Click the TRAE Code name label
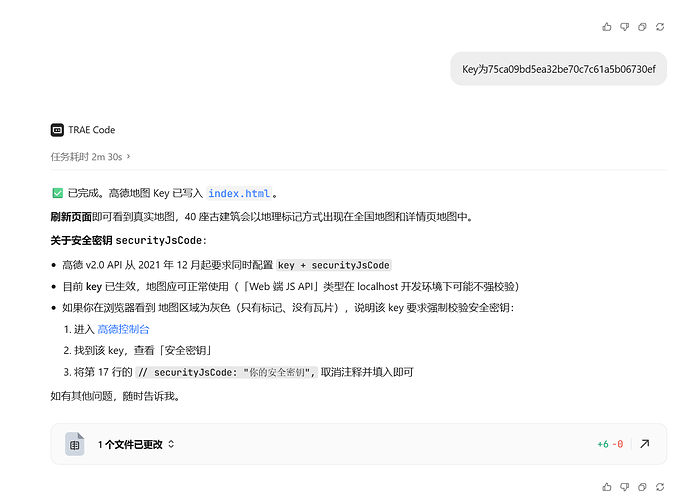Screen dimensions: 678x500 tap(92, 130)
